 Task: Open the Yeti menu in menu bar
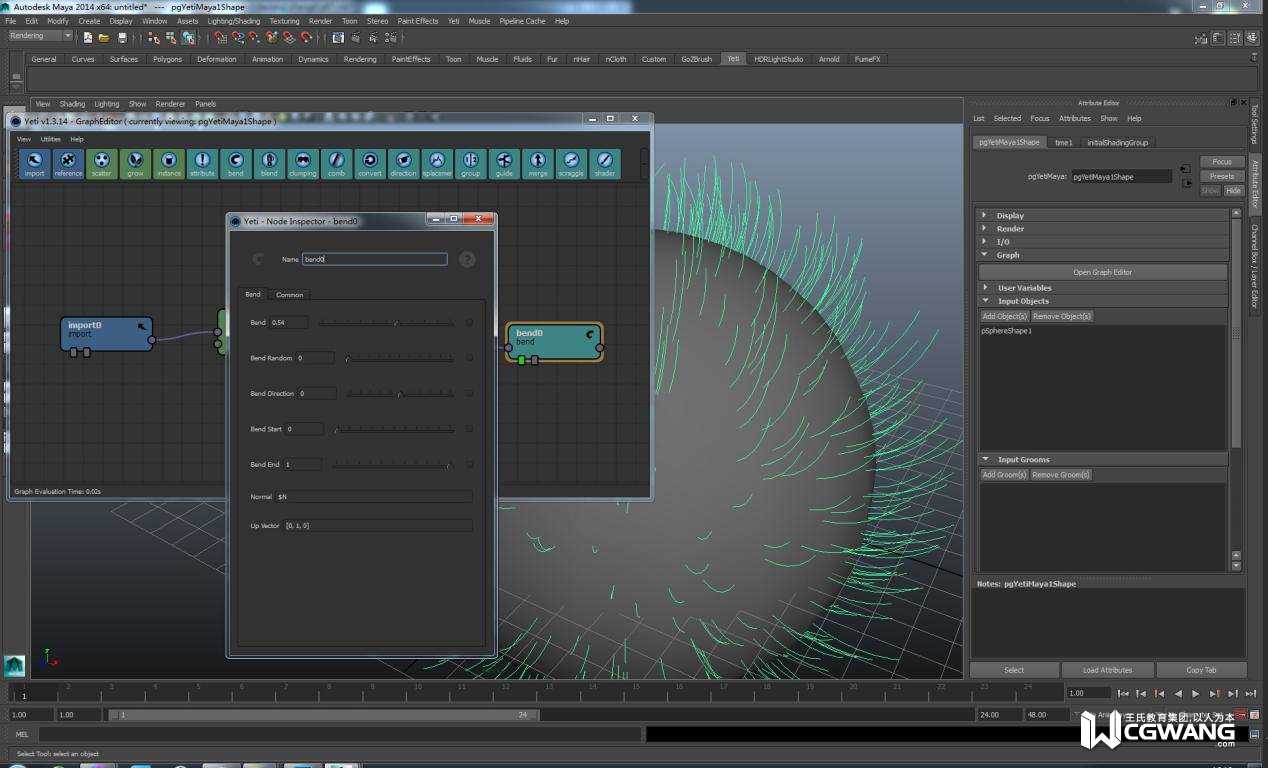[453, 21]
